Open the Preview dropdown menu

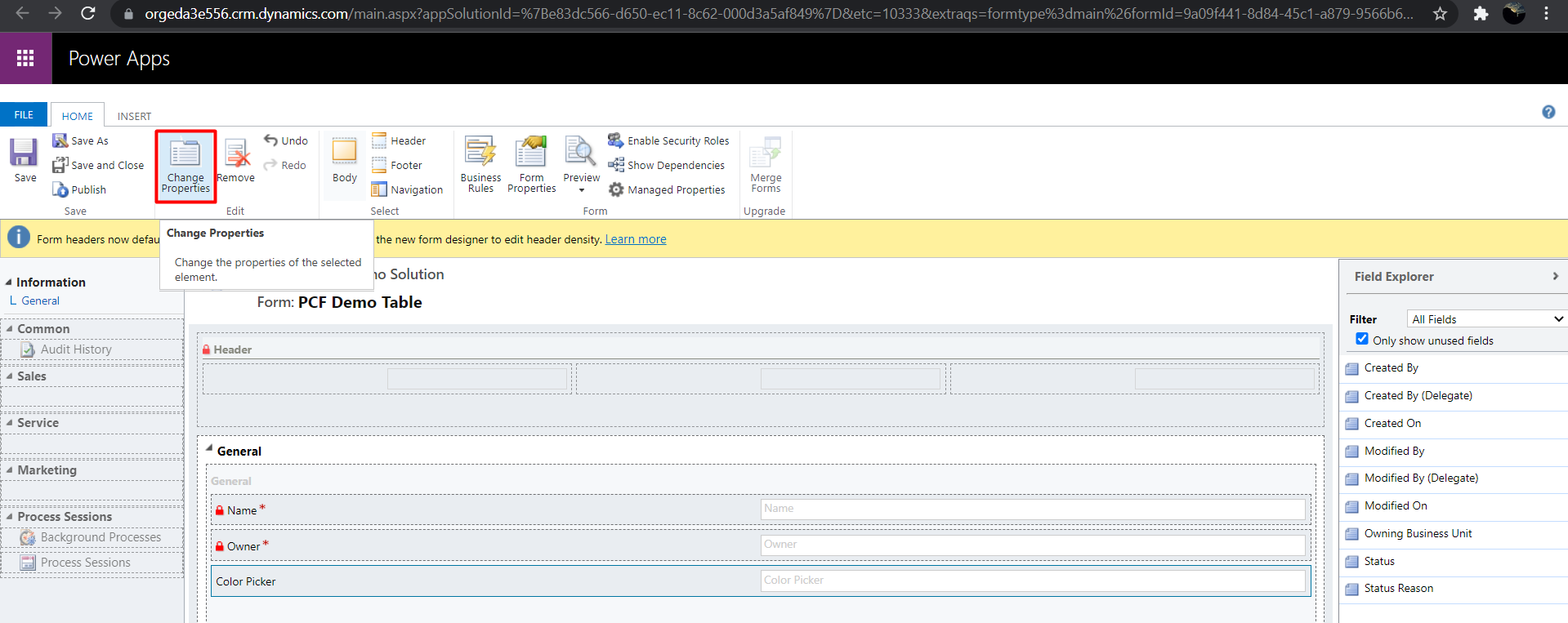pyautogui.click(x=581, y=189)
